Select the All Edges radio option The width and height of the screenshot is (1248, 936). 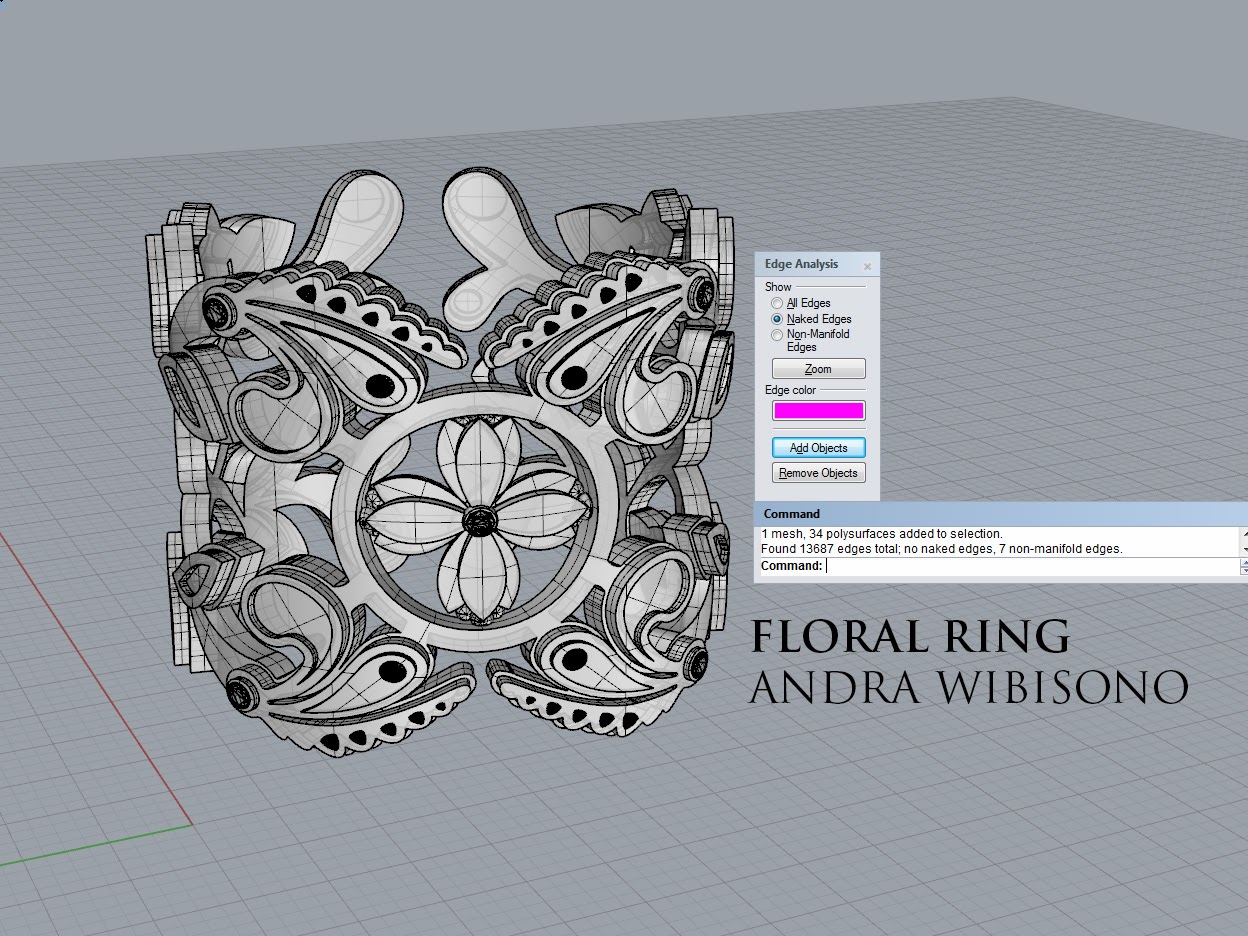pyautogui.click(x=777, y=303)
